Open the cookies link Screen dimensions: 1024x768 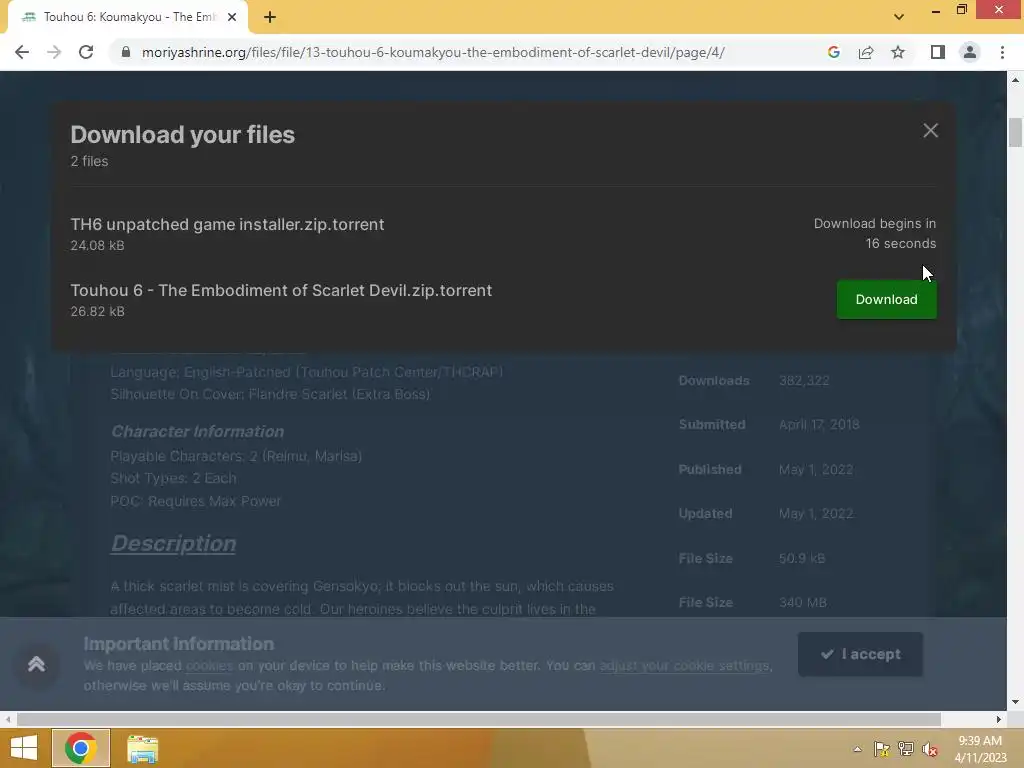pyautogui.click(x=209, y=665)
